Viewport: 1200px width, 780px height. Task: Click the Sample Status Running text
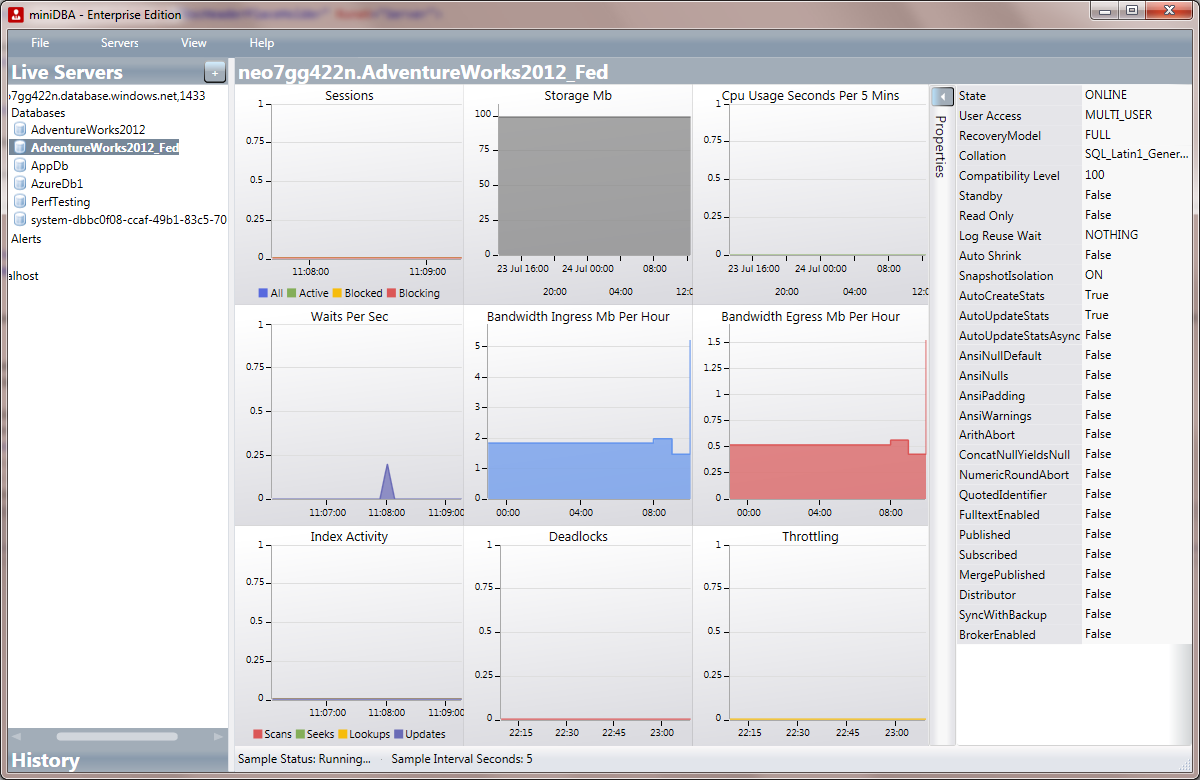tap(304, 759)
